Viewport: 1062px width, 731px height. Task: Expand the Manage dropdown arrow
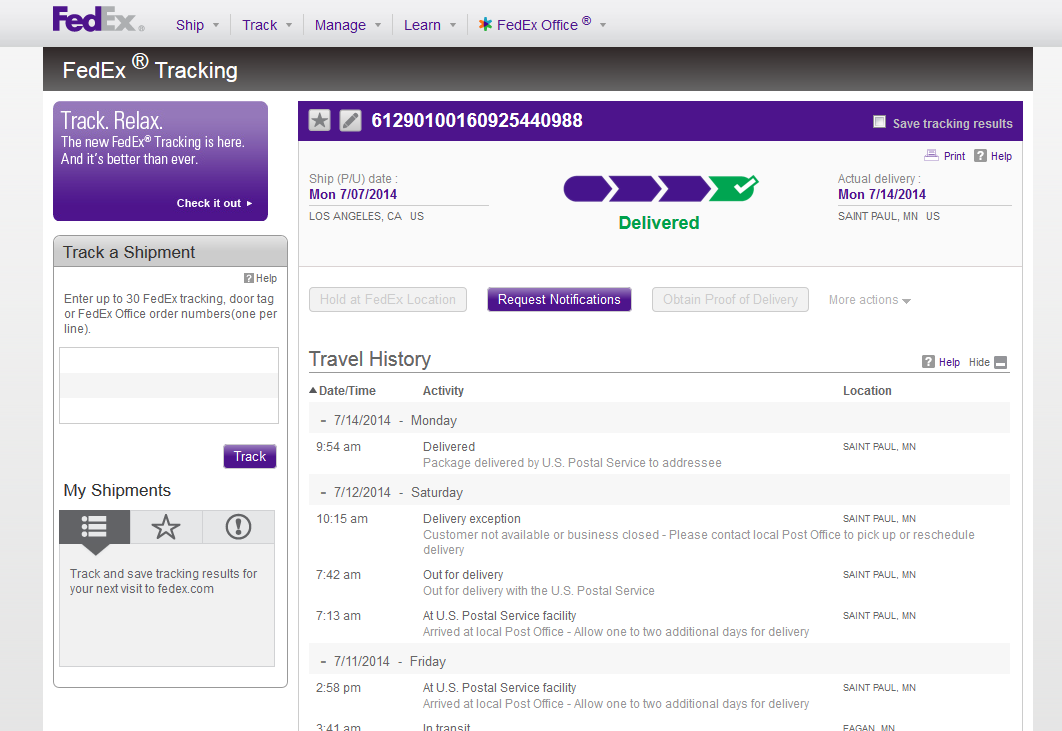click(378, 25)
